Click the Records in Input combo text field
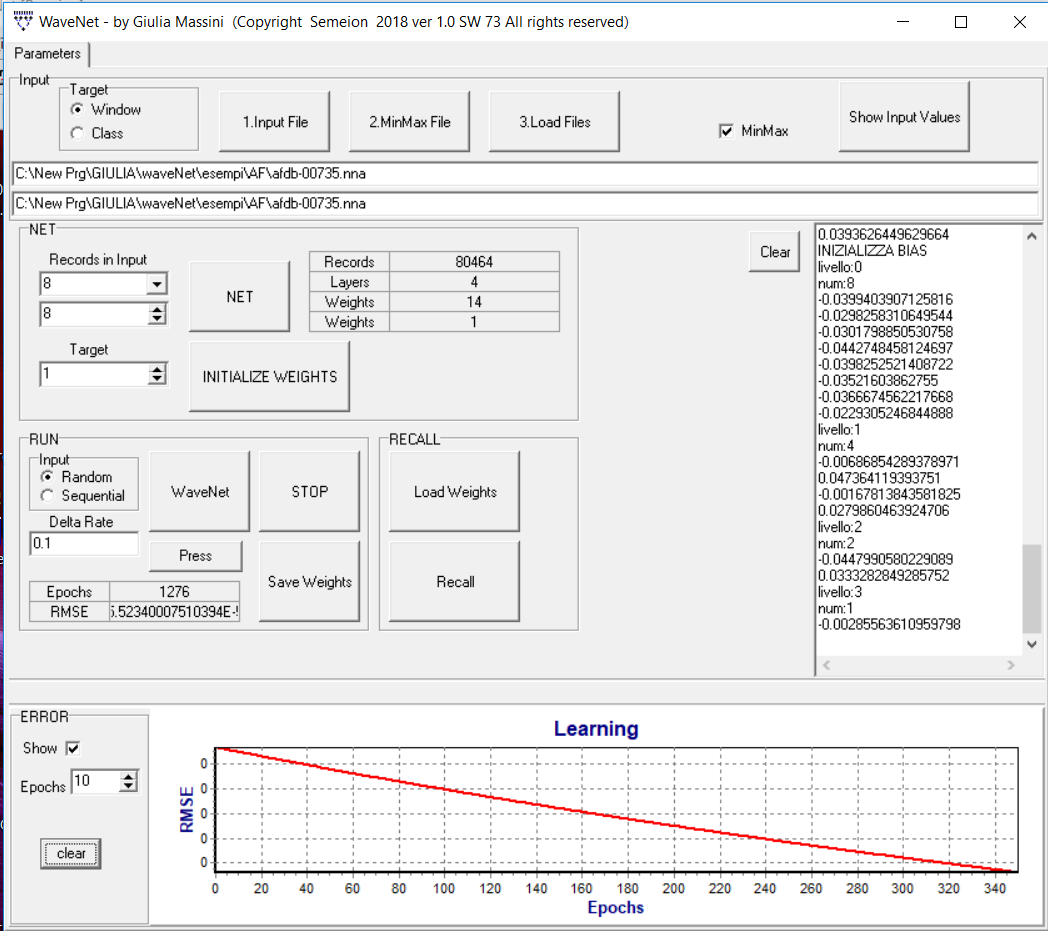This screenshot has height=931, width=1048. point(94,284)
